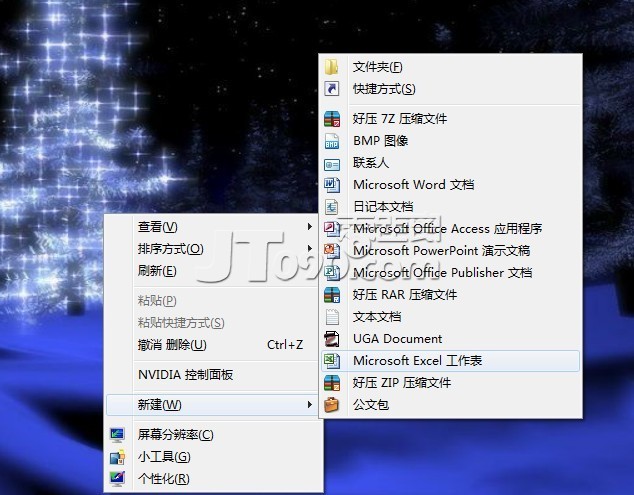Screen dimensions: 634x495
Task: Create a new 好压 ZIP 压缩文件
Action: (x=450, y=383)
